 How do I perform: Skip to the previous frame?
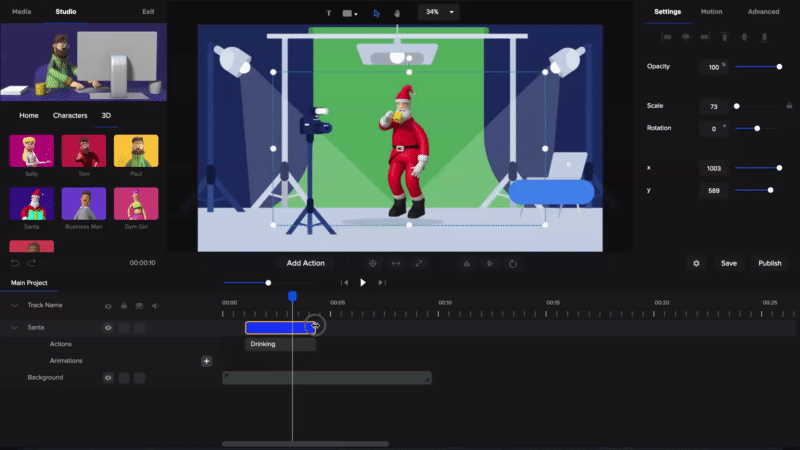tap(344, 283)
